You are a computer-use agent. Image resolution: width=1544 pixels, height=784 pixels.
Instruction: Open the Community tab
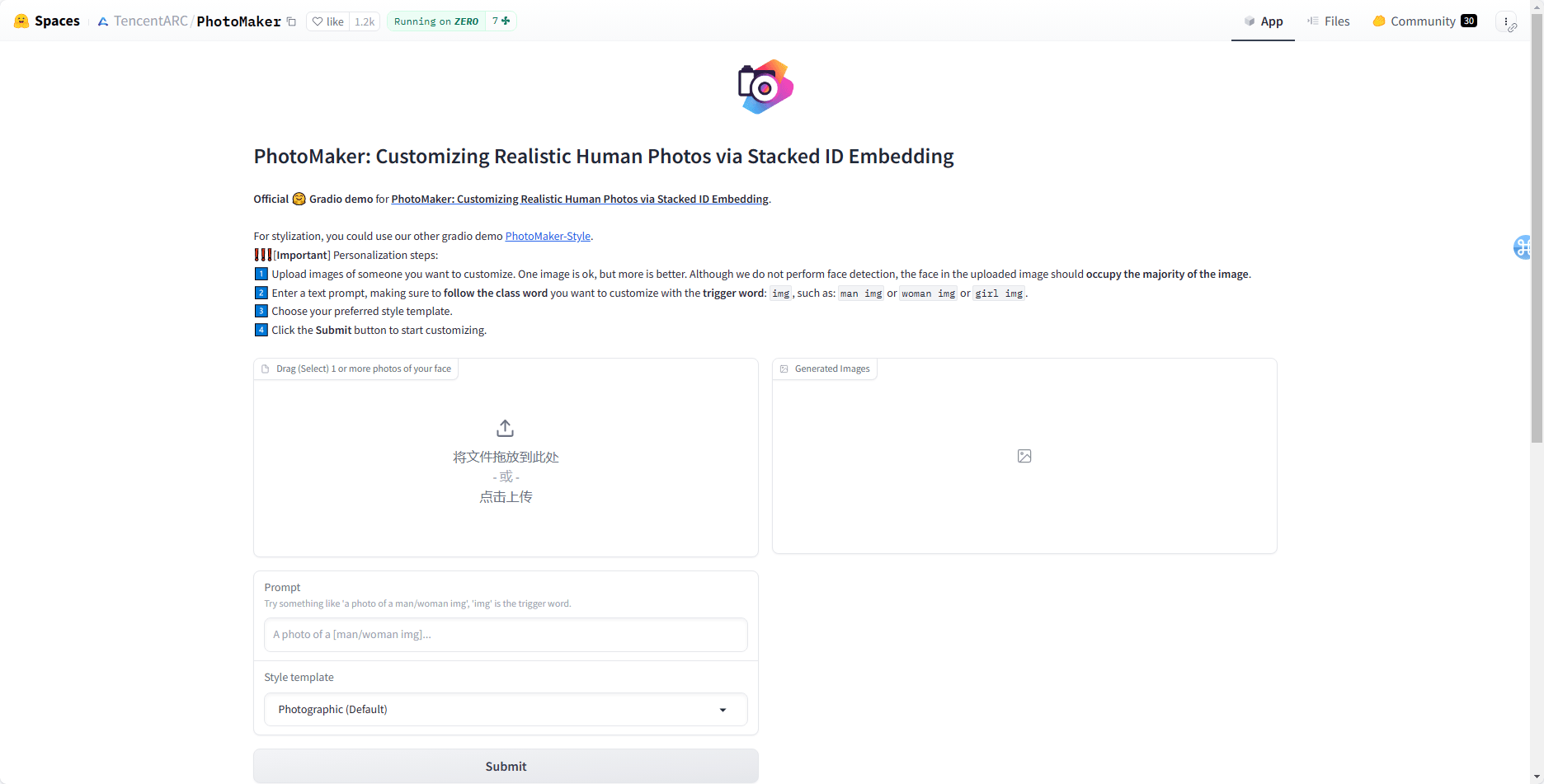tap(1424, 21)
